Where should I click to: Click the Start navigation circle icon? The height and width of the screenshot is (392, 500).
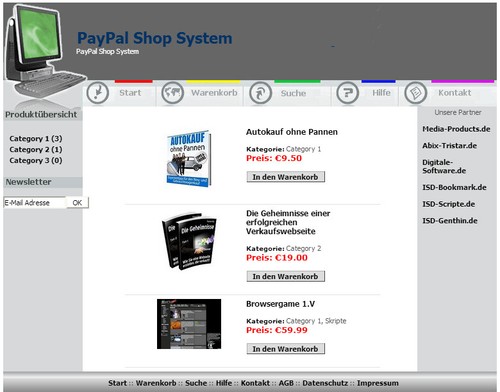[x=97, y=93]
